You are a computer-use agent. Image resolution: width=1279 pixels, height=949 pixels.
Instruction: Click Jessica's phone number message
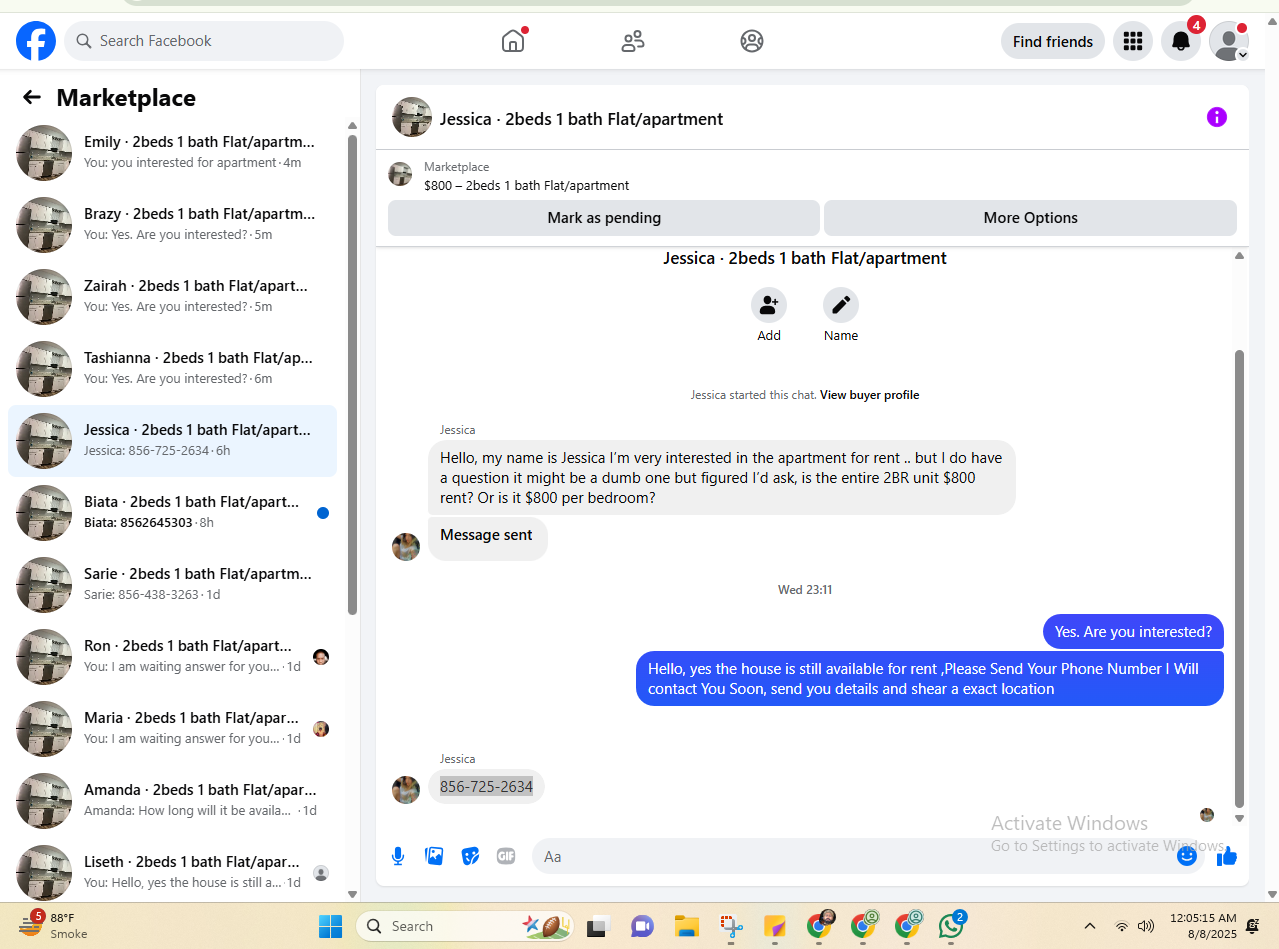tap(486, 787)
